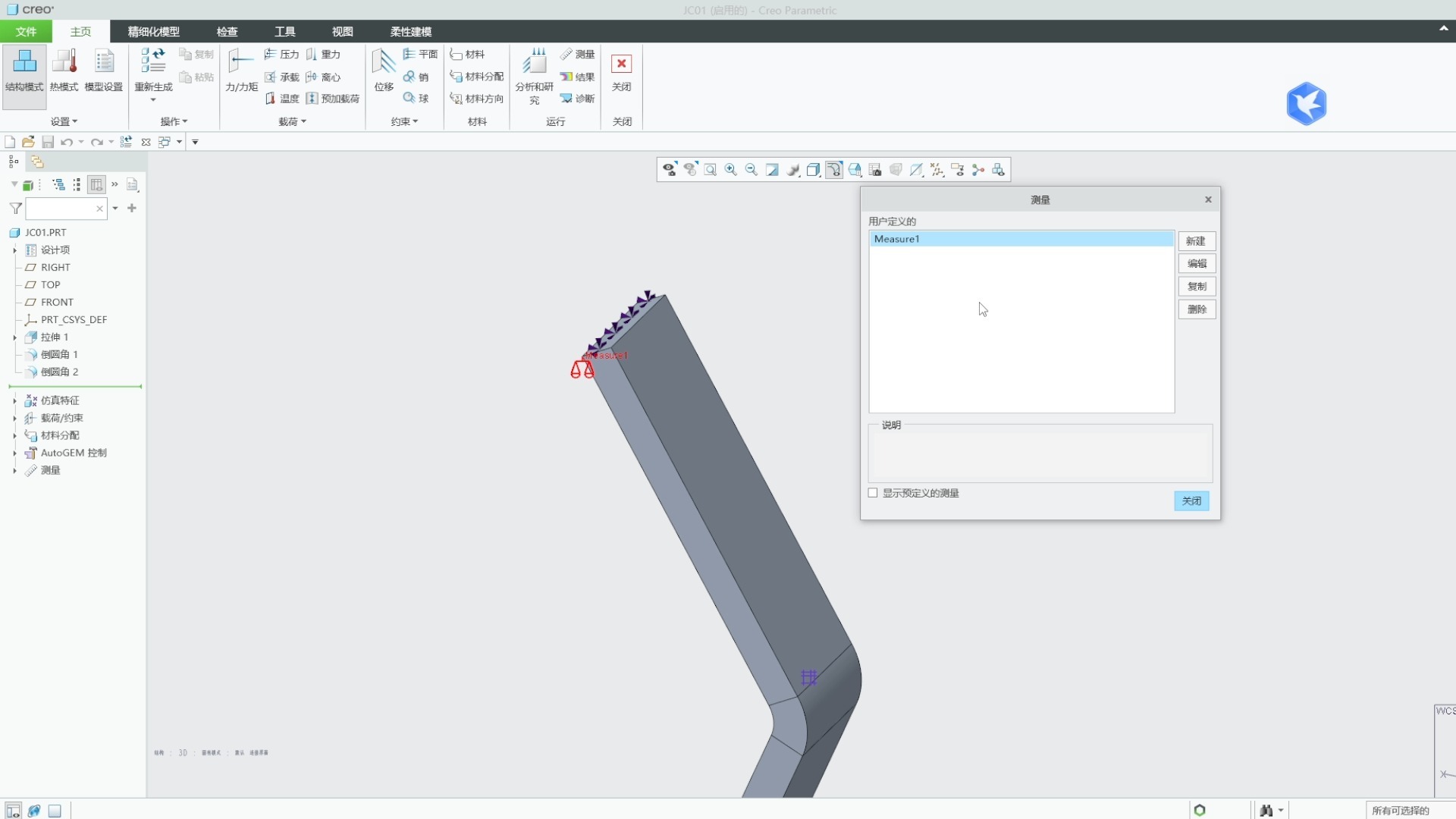Open the 约束 group dropdown
This screenshot has width=1456, height=819.
(x=404, y=121)
